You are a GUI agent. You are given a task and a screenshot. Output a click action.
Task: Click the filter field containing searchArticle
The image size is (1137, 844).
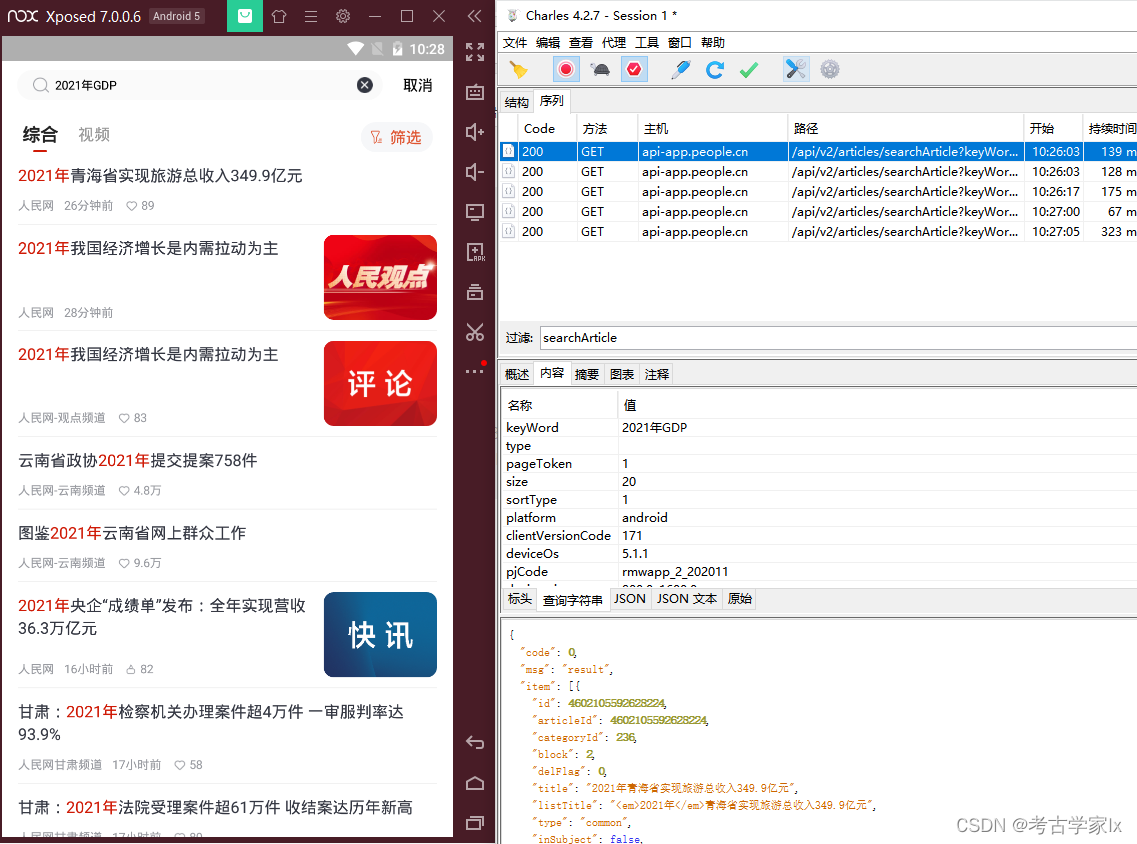click(838, 338)
